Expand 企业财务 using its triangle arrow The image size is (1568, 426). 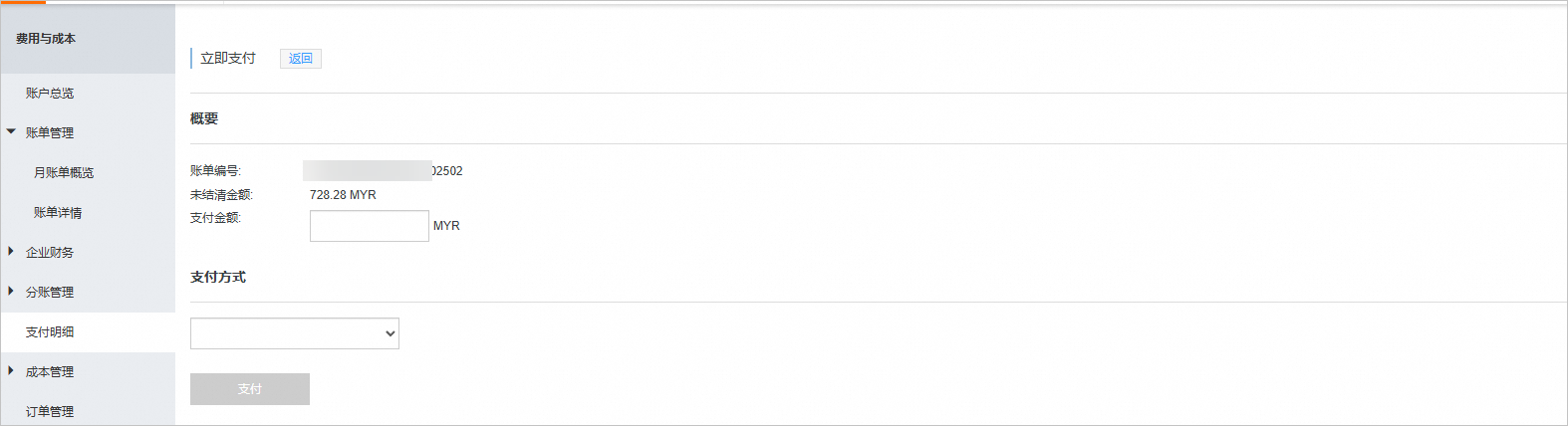coord(11,252)
